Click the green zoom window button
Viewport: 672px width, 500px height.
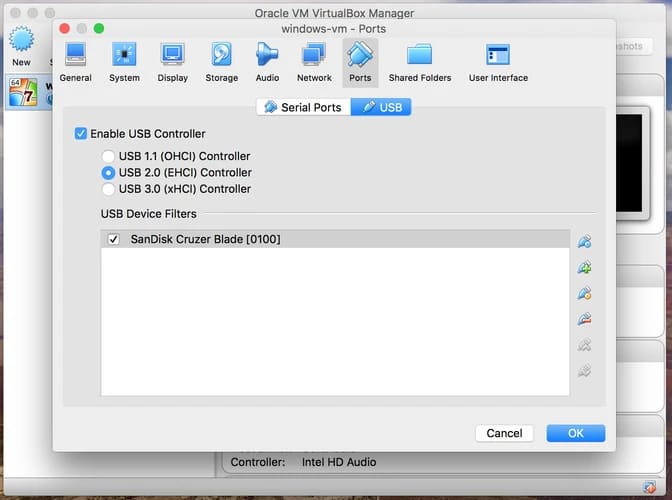[99, 29]
